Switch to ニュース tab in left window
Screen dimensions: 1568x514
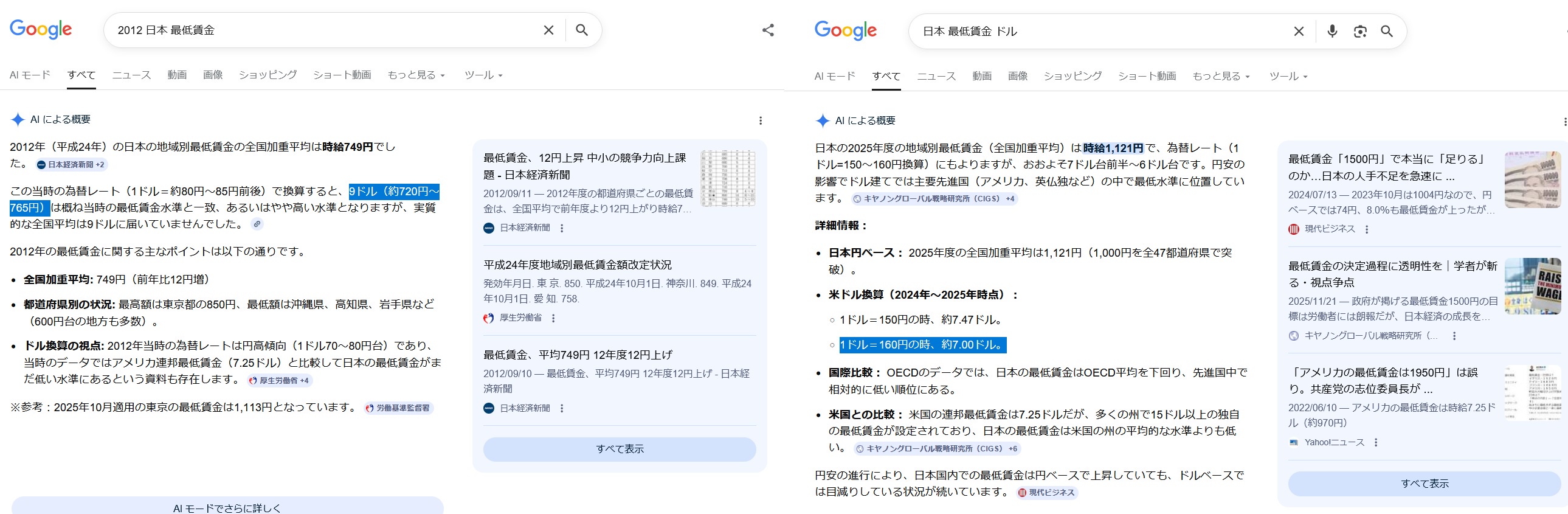[x=131, y=75]
